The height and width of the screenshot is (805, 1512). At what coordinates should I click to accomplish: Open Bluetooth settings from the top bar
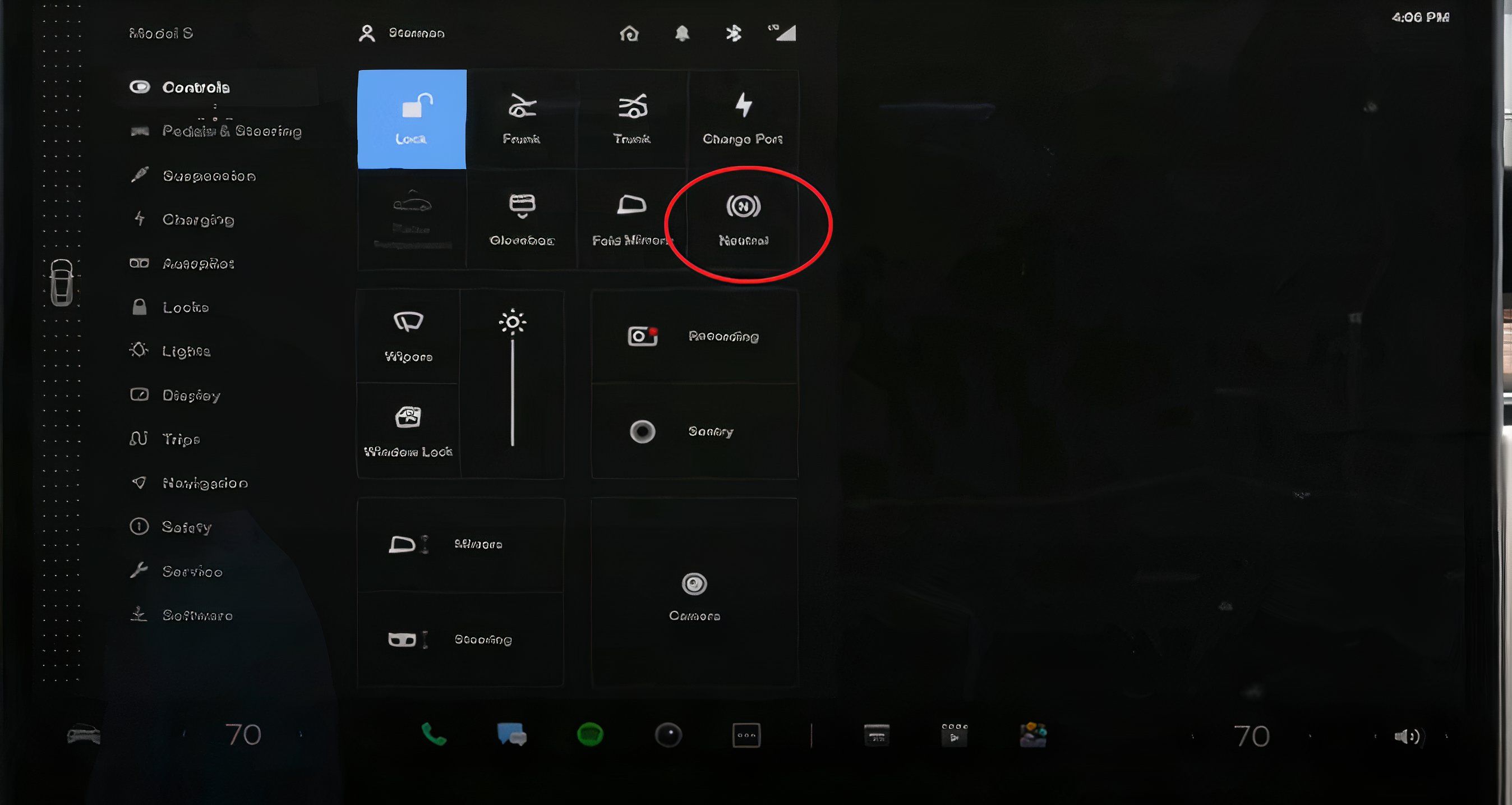[734, 34]
